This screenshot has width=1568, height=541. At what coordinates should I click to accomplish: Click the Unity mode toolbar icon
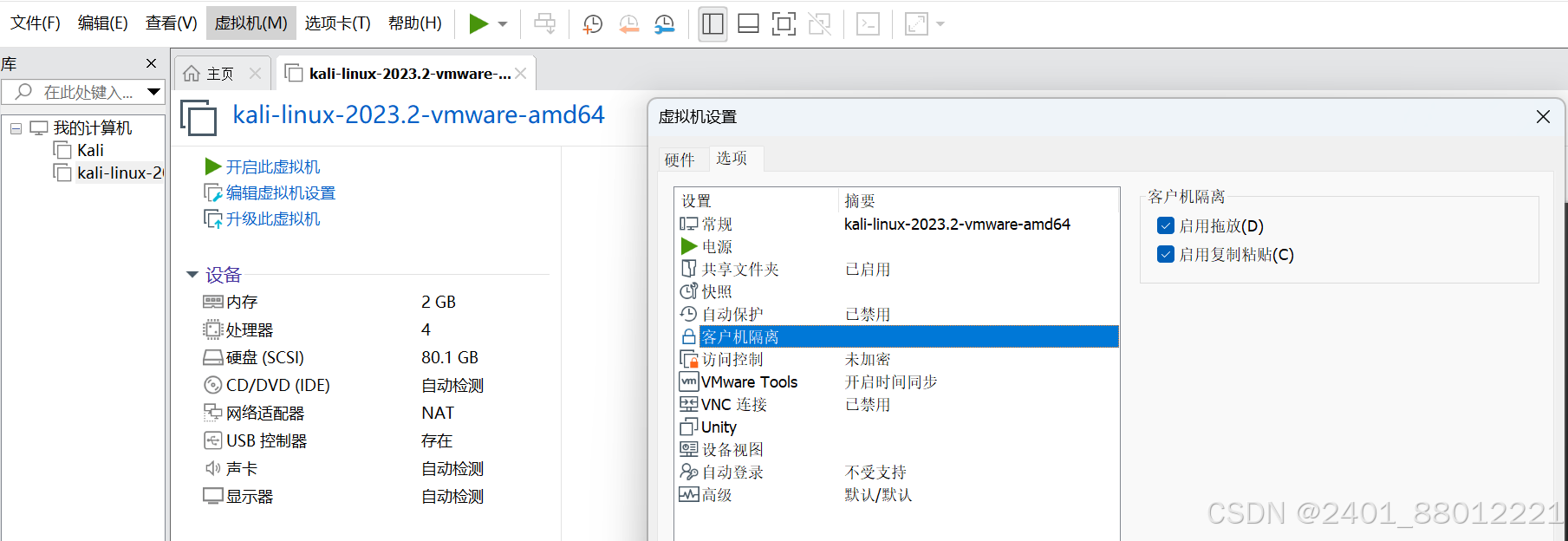click(819, 23)
